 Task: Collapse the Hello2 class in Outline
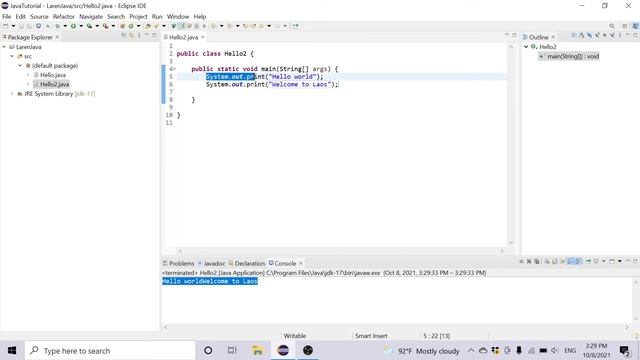click(x=526, y=47)
